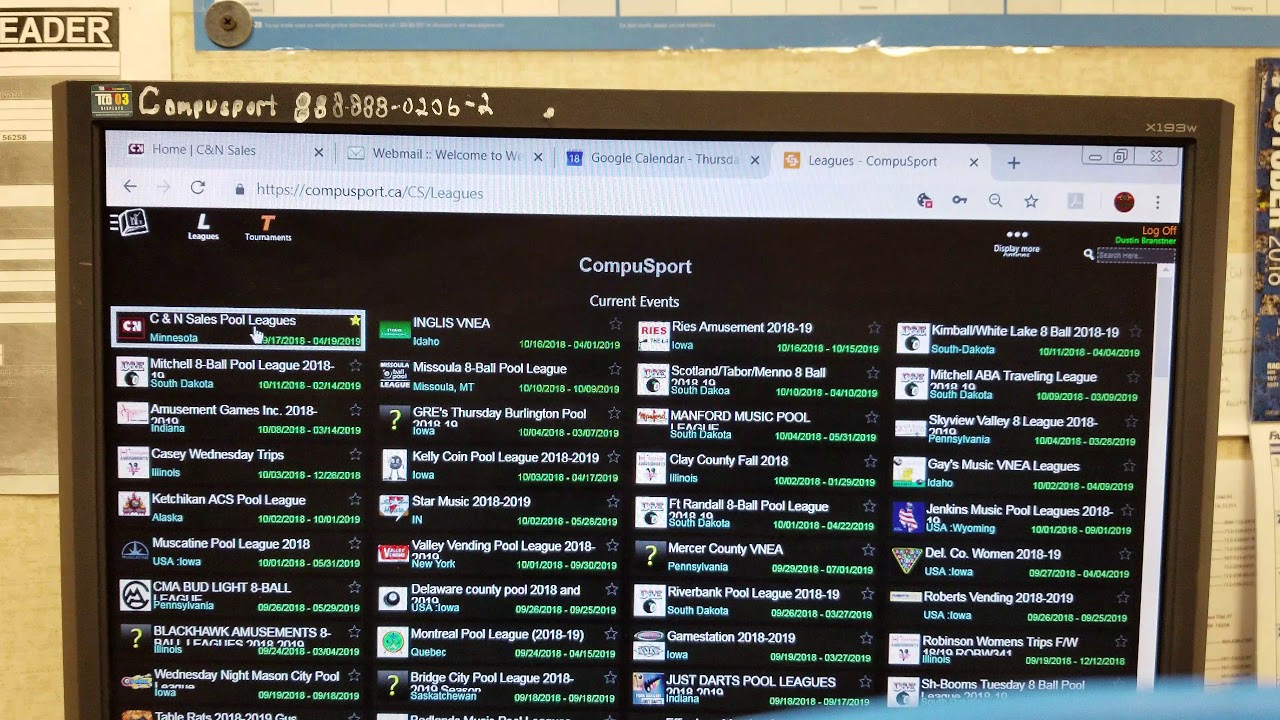Favorite Ries Amusement 2018-19 with its star
This screenshot has height=720, width=1280.
874,328
